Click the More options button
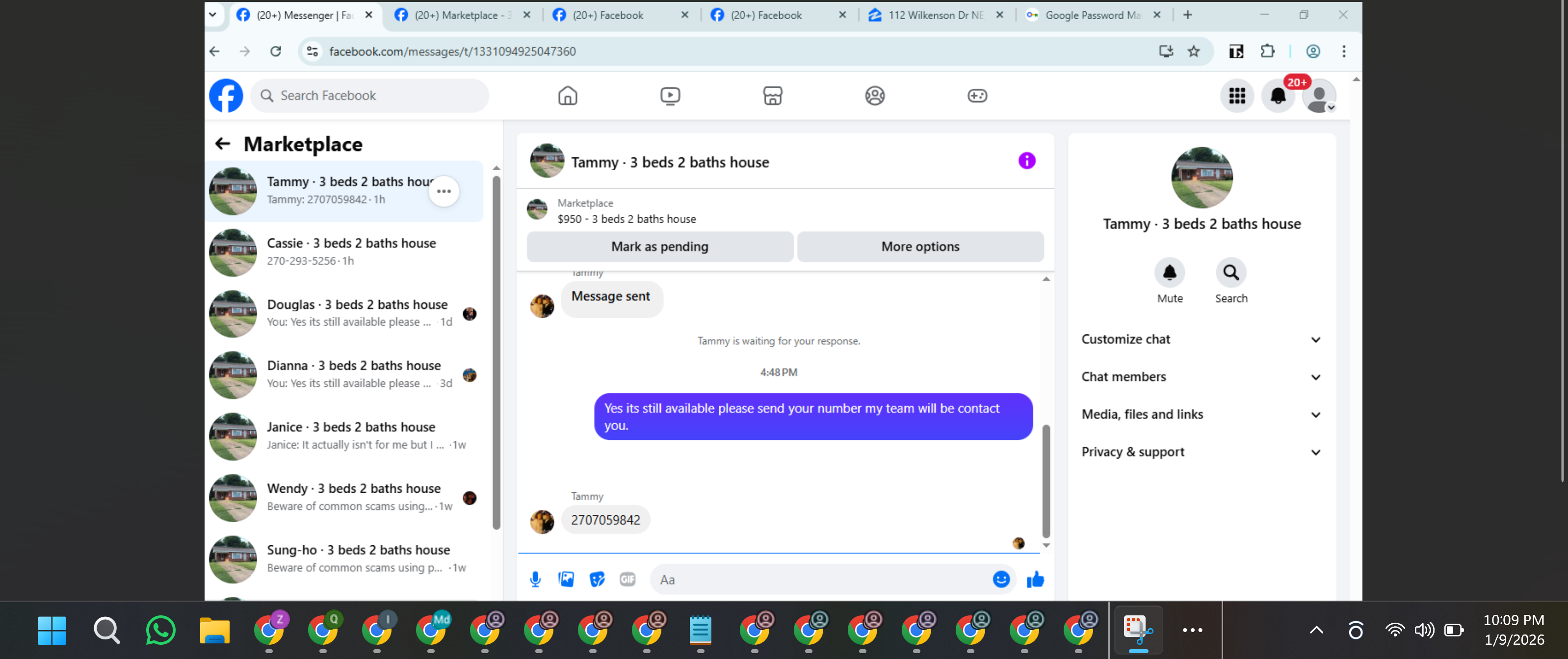The height and width of the screenshot is (659, 1568). pyautogui.click(x=920, y=247)
